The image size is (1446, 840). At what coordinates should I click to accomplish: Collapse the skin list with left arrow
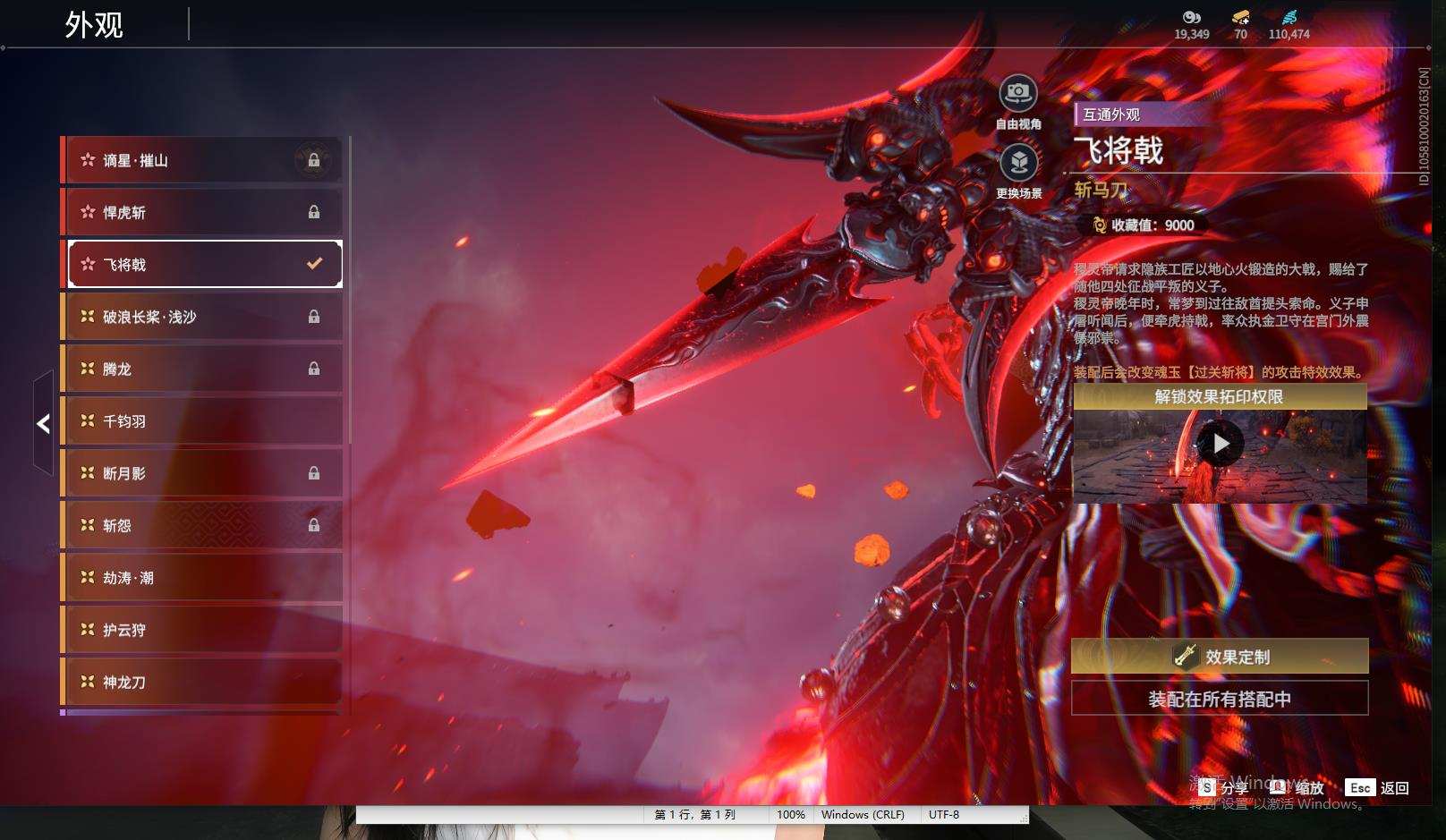pos(43,423)
